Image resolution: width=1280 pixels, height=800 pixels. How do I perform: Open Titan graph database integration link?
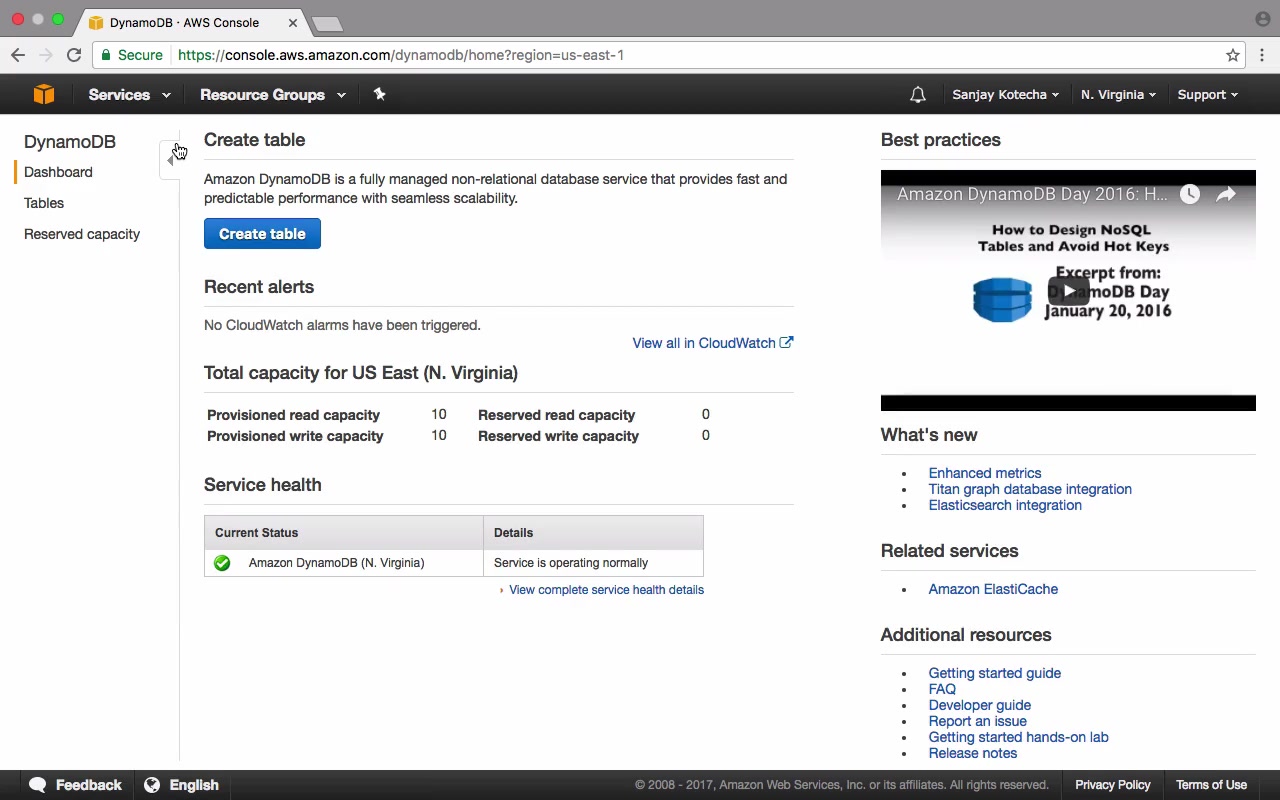tap(1030, 489)
